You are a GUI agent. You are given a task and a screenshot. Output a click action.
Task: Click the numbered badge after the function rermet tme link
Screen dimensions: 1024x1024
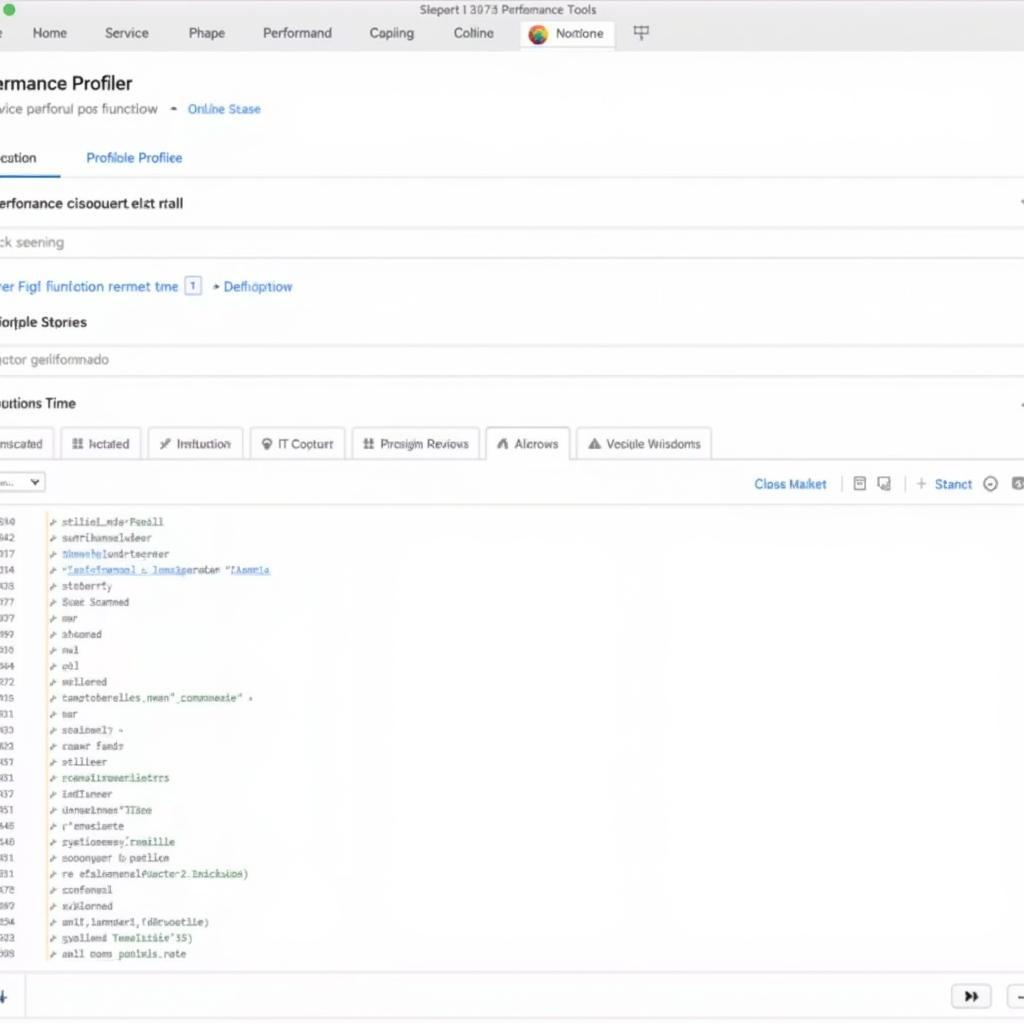click(x=193, y=285)
